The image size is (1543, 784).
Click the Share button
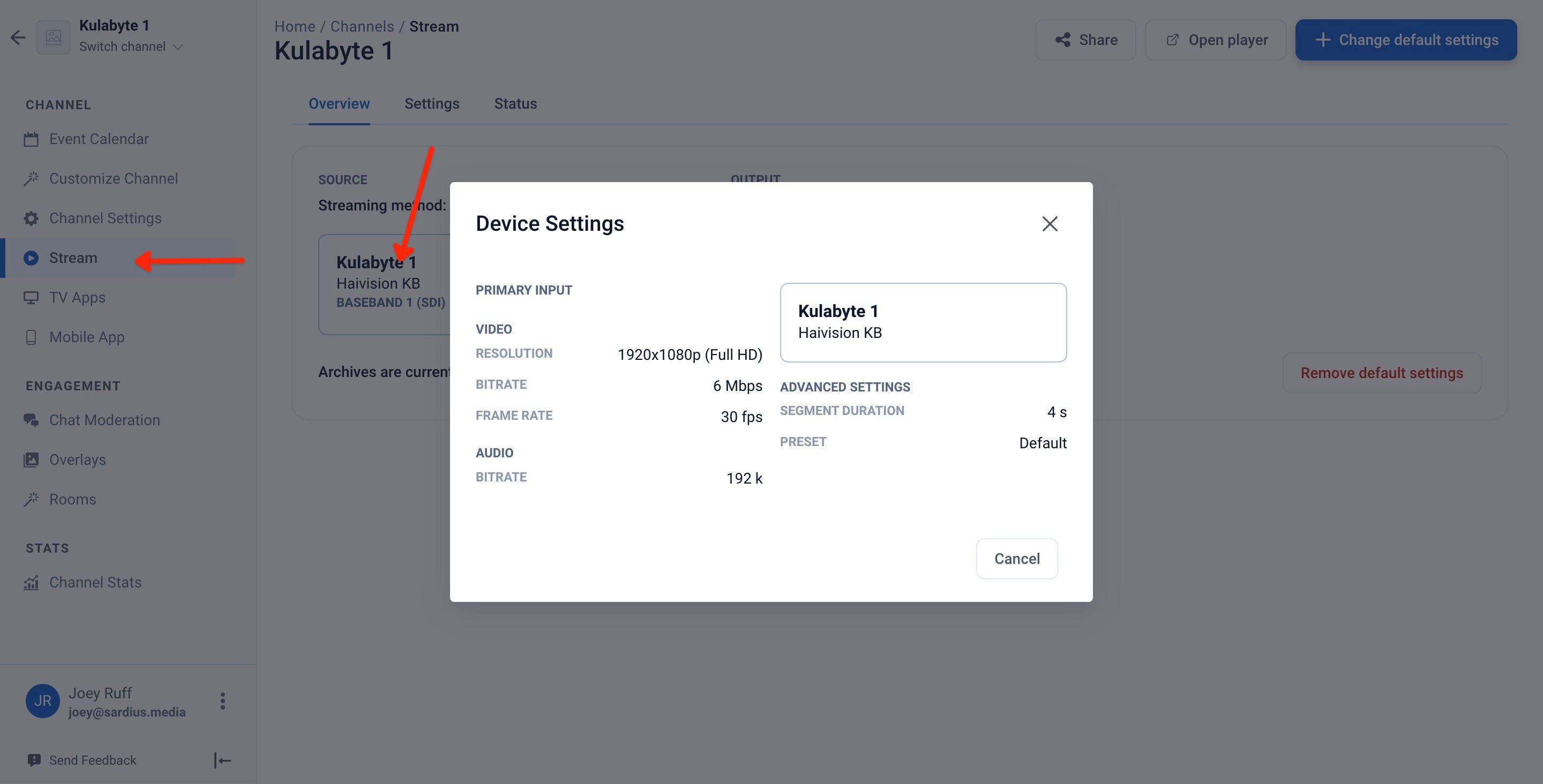tap(1085, 40)
